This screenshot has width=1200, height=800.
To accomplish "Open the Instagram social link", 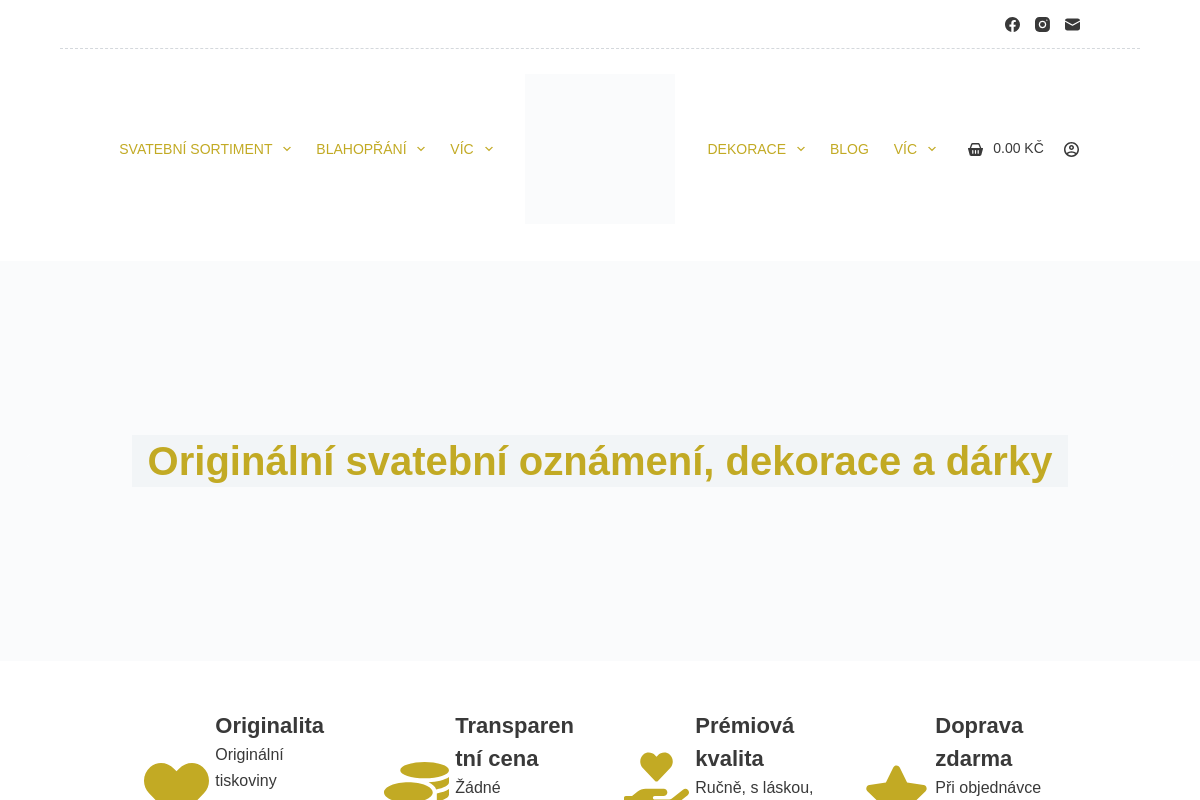I will pyautogui.click(x=1042, y=24).
